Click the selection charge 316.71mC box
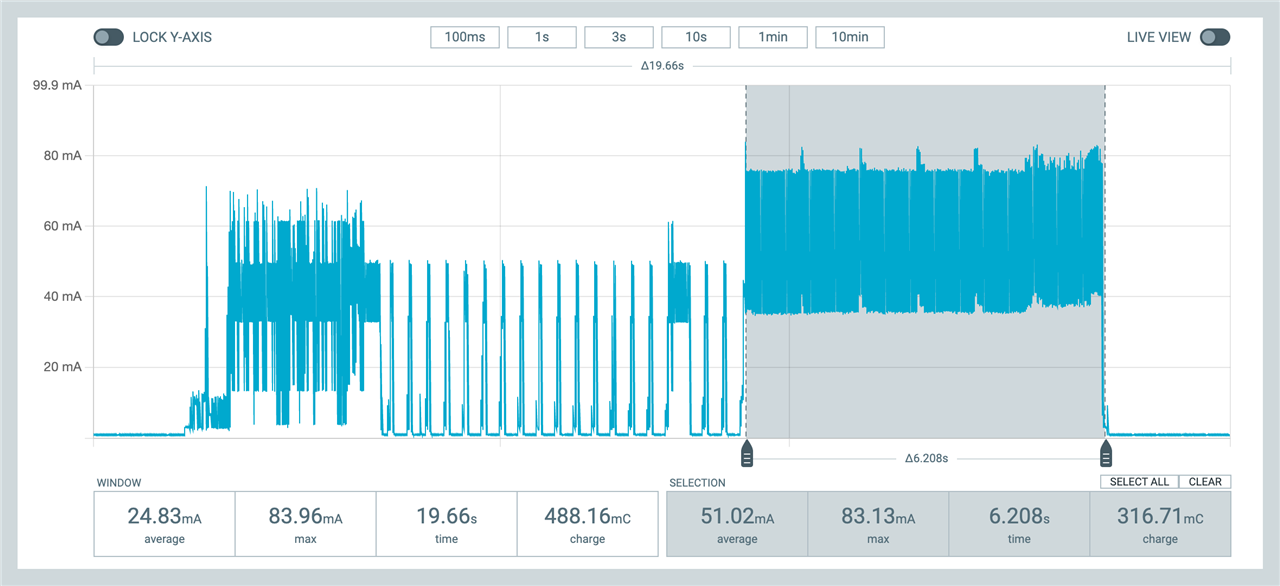Image resolution: width=1280 pixels, height=586 pixels. tap(1160, 524)
